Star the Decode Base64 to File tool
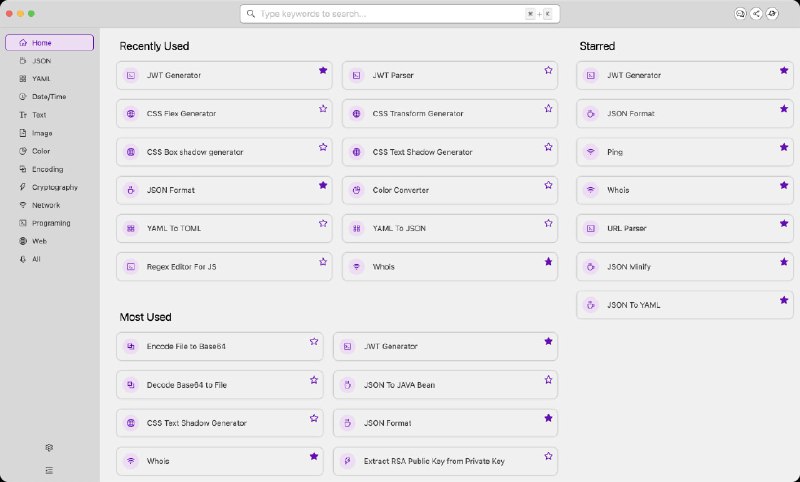The width and height of the screenshot is (800, 482). (314, 380)
